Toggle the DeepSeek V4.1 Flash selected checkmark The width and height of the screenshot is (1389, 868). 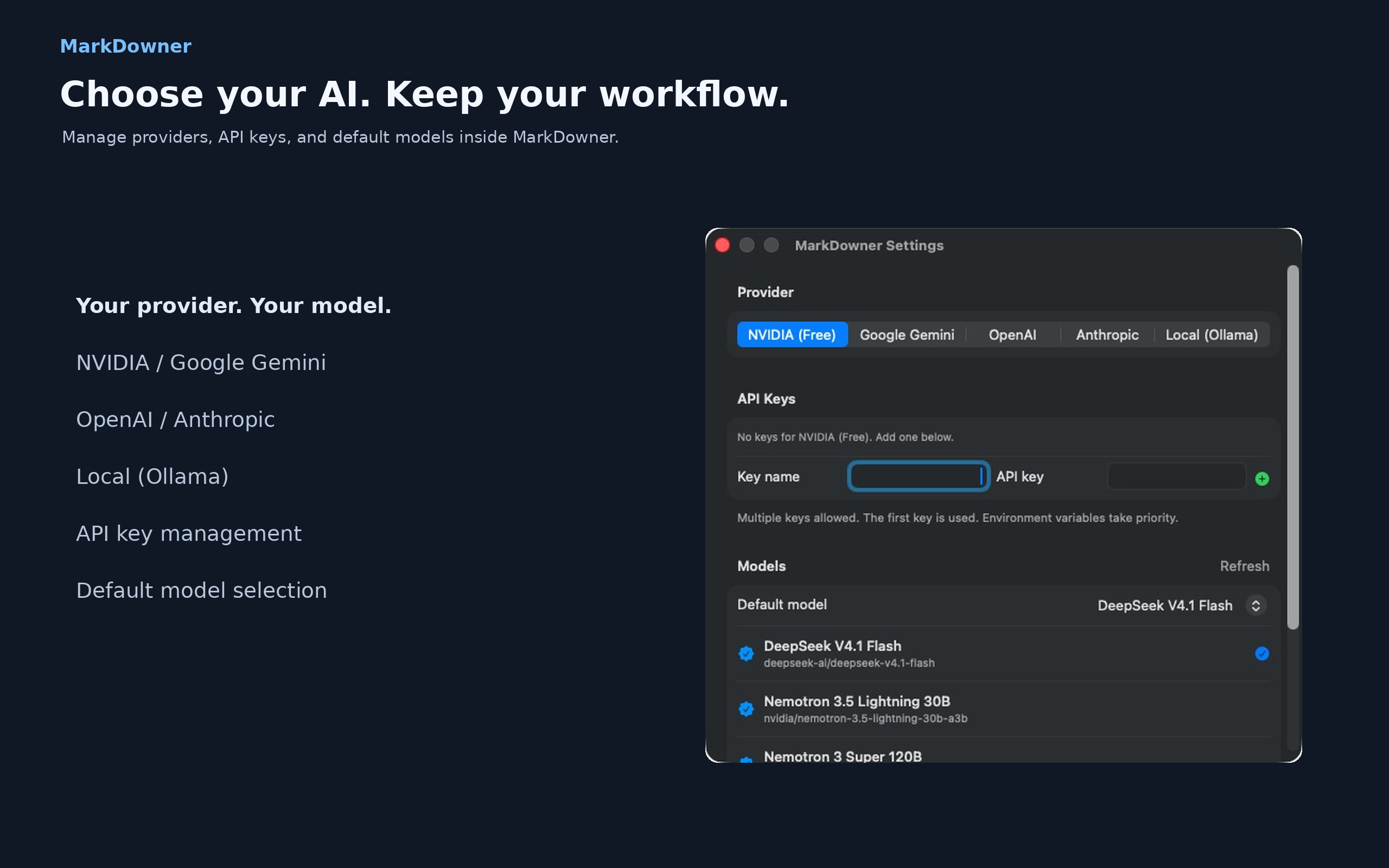point(1261,654)
